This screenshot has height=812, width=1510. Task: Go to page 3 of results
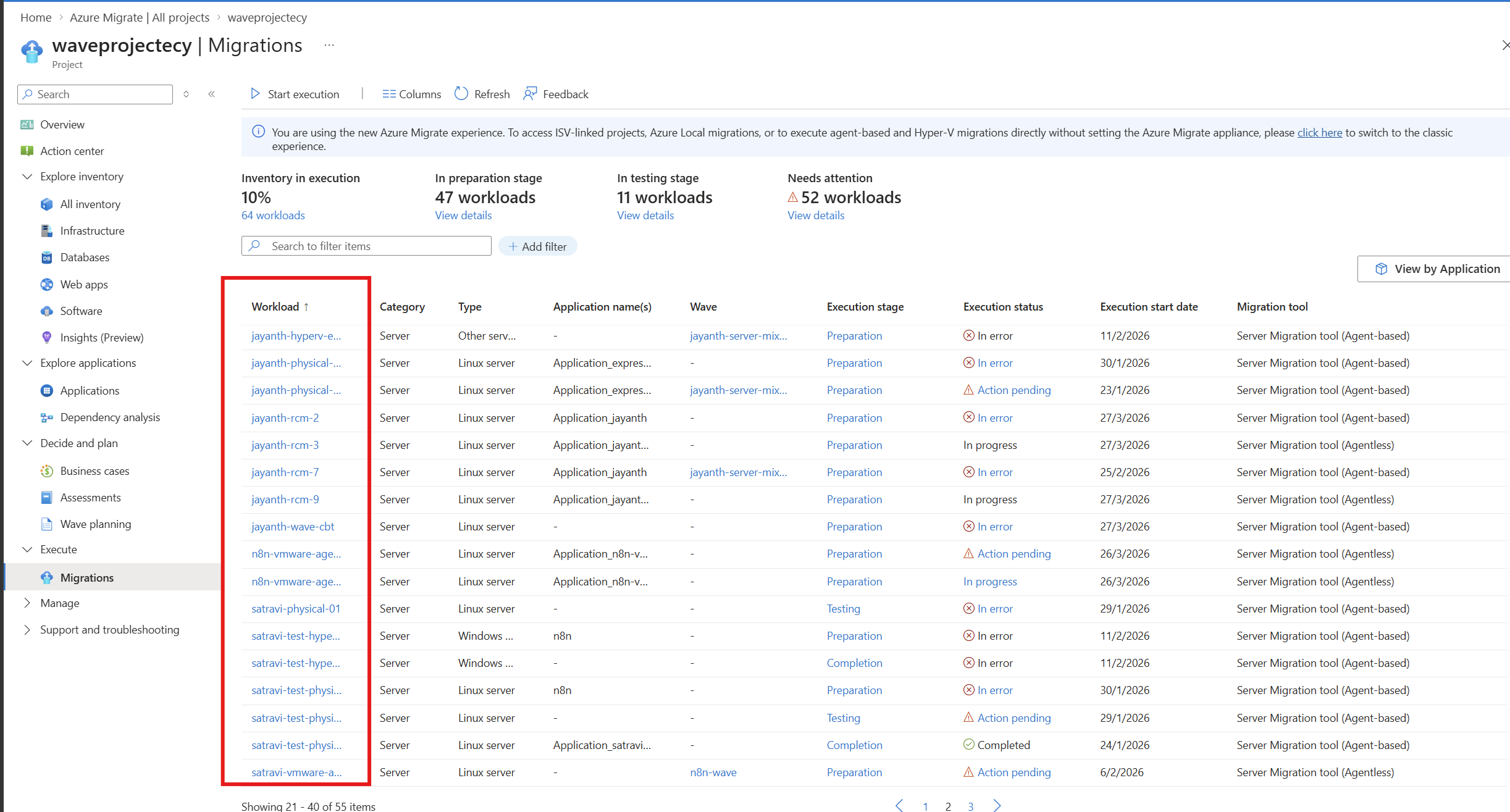[971, 806]
